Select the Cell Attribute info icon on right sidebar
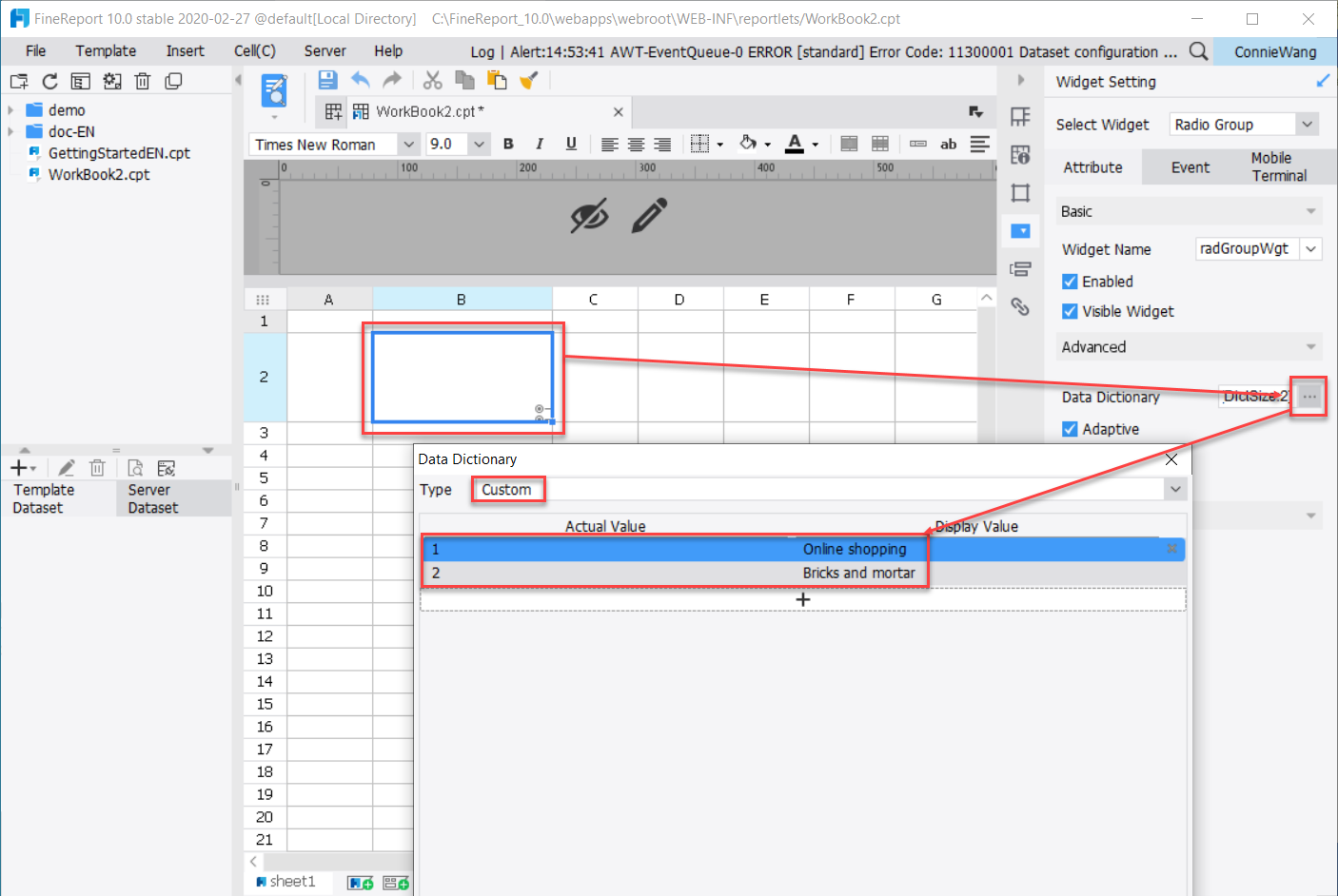 coord(1020,155)
